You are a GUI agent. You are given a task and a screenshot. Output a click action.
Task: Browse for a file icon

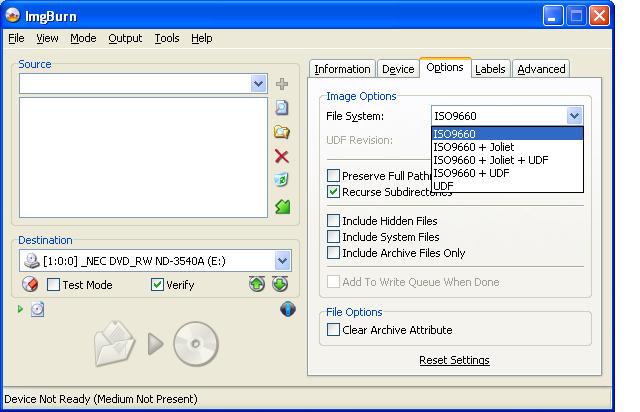point(282,108)
